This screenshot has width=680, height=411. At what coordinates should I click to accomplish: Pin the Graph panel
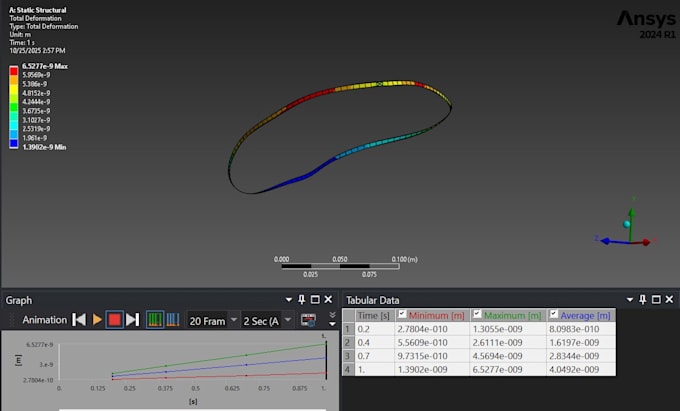coord(301,300)
